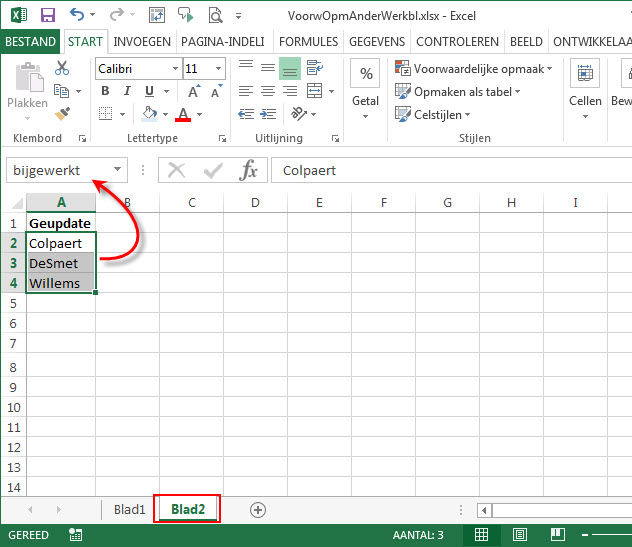Screen dimensions: 632x547
Task: Click the Cancel X icon in formula bar
Action: click(x=176, y=170)
